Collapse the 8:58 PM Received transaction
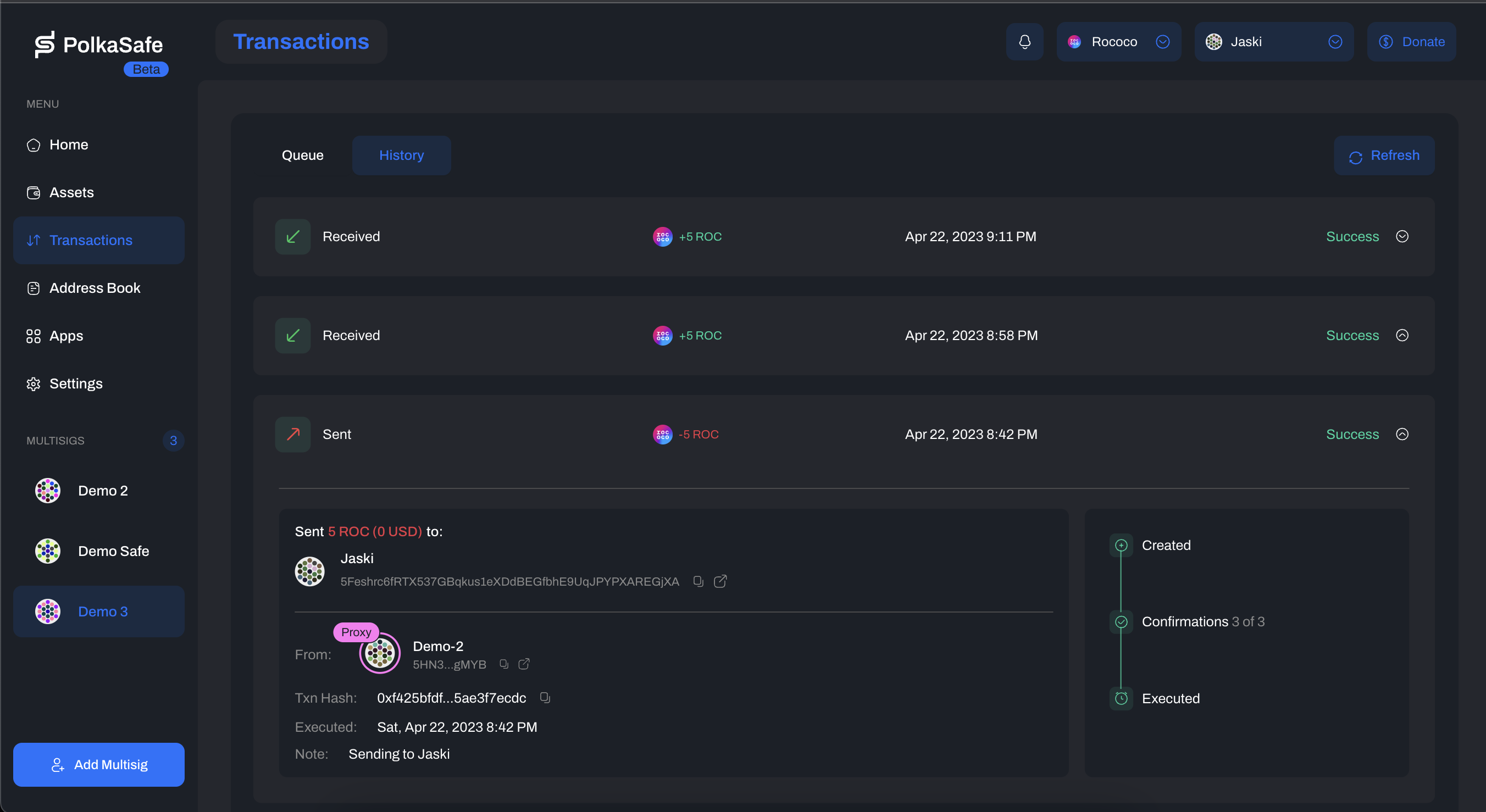Image resolution: width=1486 pixels, height=812 pixels. pyautogui.click(x=1402, y=336)
